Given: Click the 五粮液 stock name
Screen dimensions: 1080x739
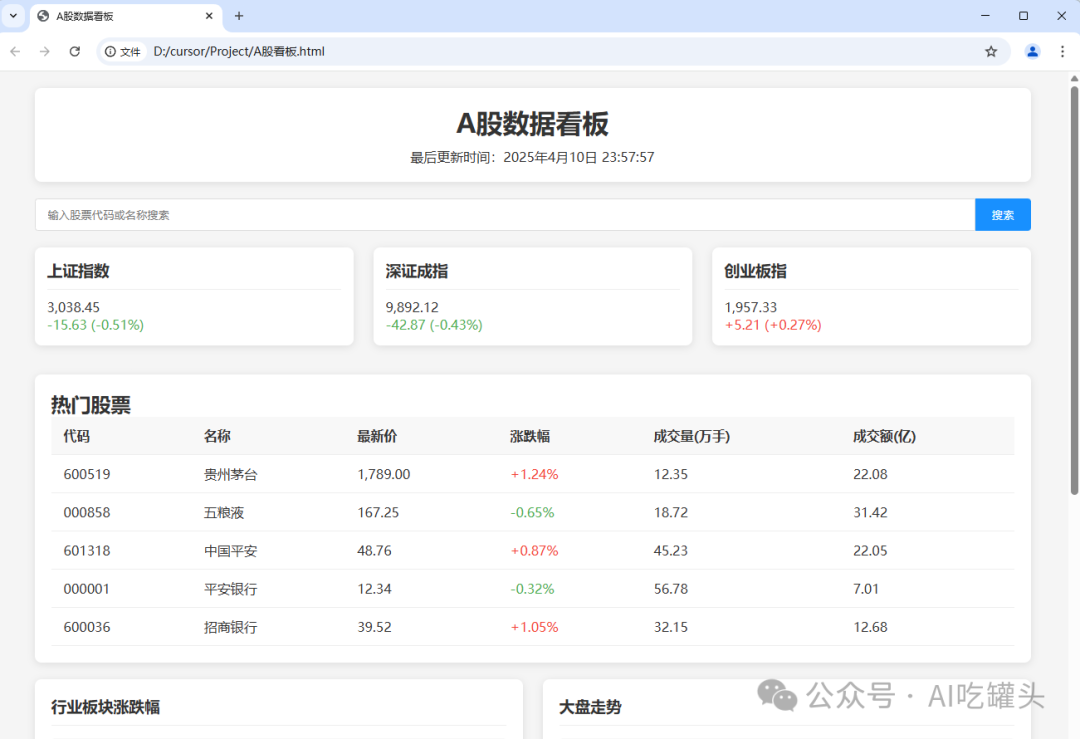Looking at the screenshot, I should [224, 512].
